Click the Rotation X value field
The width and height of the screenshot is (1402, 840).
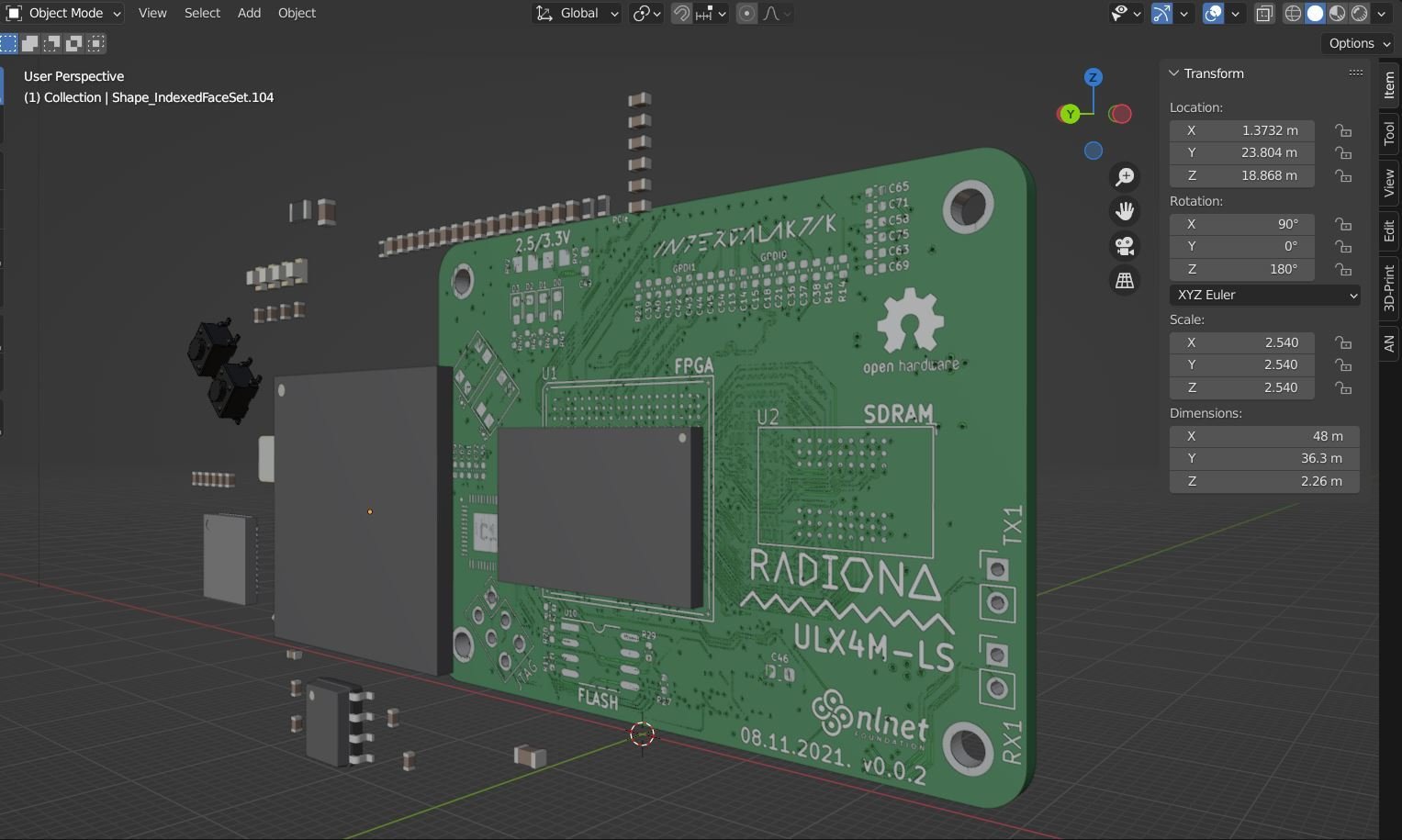1242,224
